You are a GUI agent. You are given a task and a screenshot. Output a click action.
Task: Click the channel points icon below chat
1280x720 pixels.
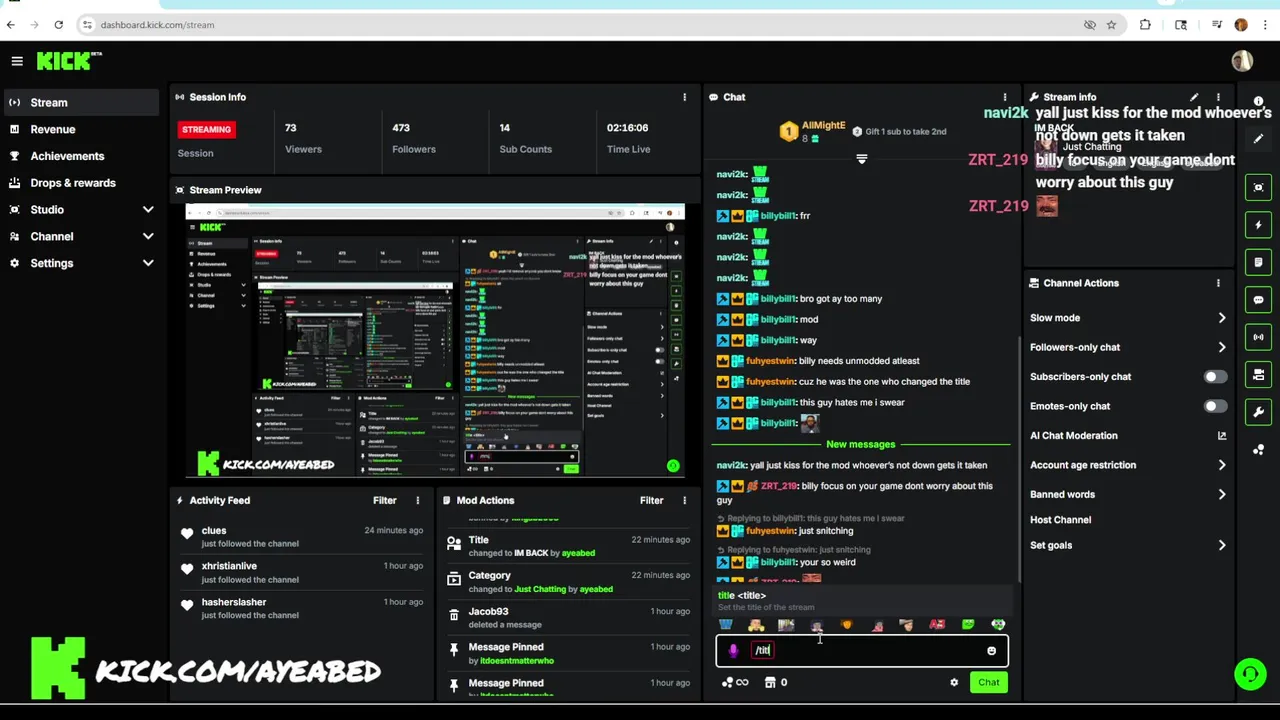(x=735, y=683)
